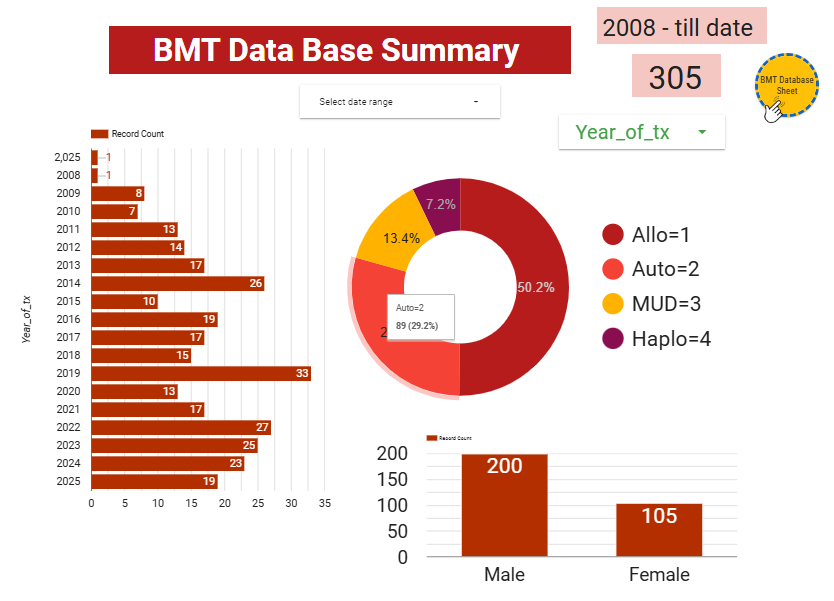Expand the Select date range control
Screen dimensions: 834x601
399,102
